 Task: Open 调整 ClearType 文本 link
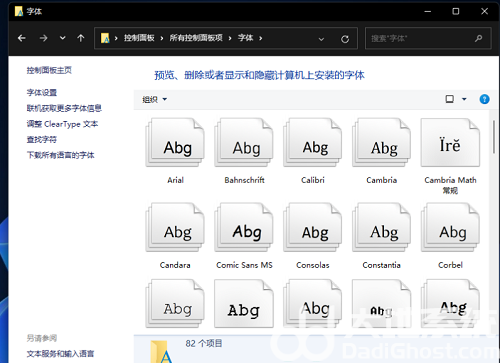coord(62,124)
